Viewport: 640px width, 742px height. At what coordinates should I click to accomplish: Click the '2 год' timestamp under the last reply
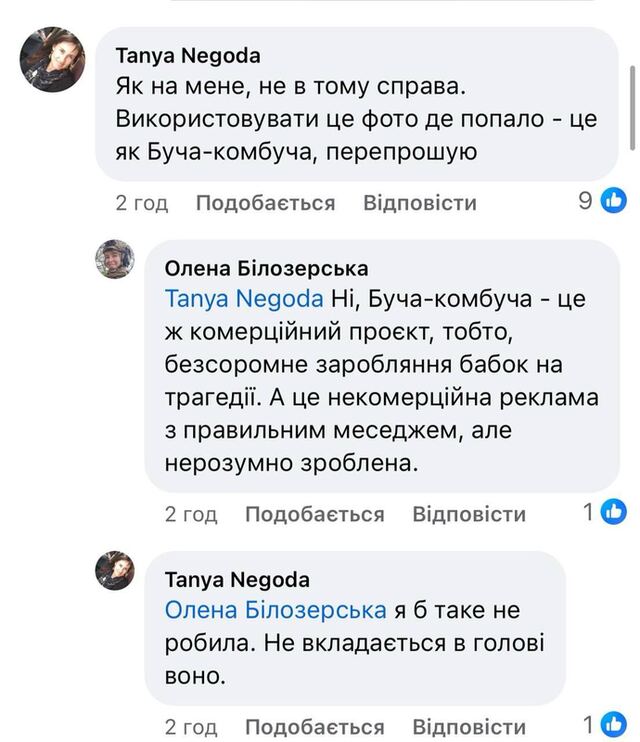(x=190, y=726)
